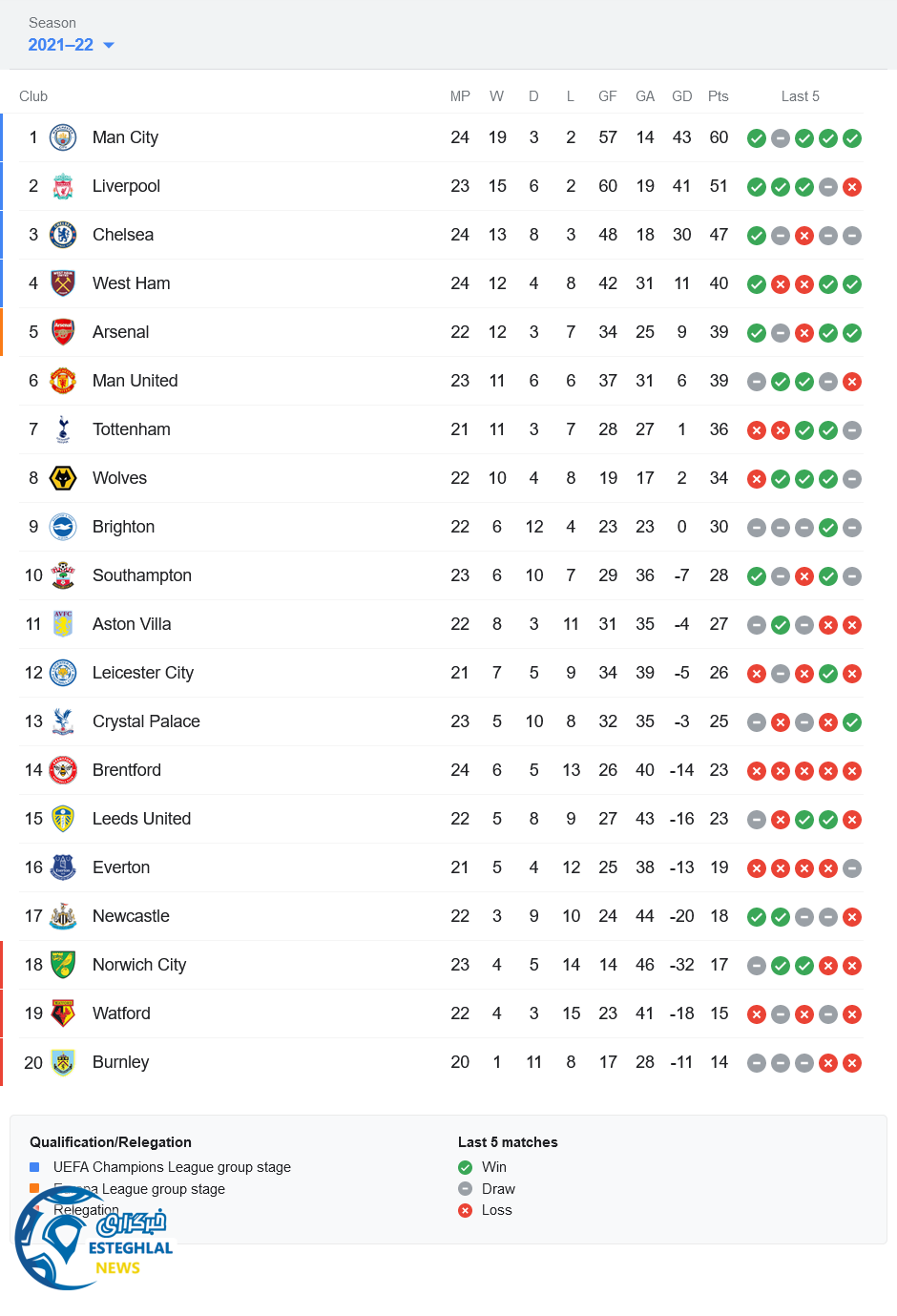Select the GD column header
897x1316 pixels.
[681, 96]
